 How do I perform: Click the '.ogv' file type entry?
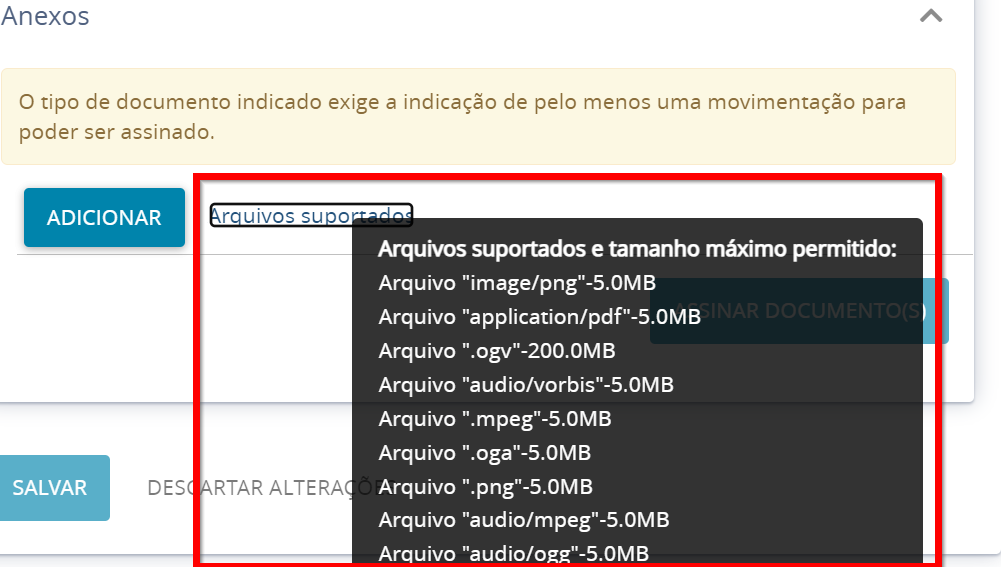496,351
